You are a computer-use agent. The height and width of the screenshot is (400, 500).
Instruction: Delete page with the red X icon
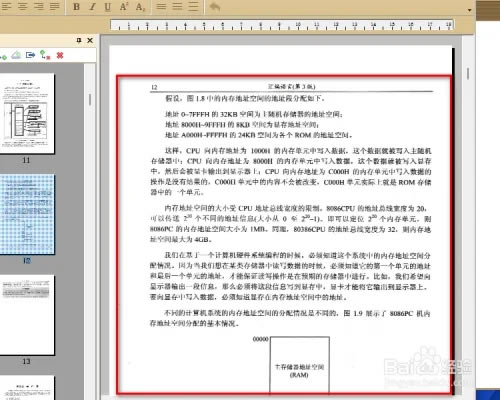click(x=60, y=55)
